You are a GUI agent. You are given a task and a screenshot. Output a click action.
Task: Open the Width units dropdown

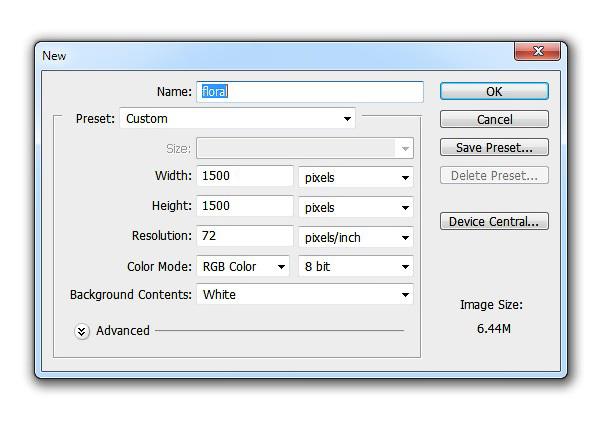pos(356,177)
